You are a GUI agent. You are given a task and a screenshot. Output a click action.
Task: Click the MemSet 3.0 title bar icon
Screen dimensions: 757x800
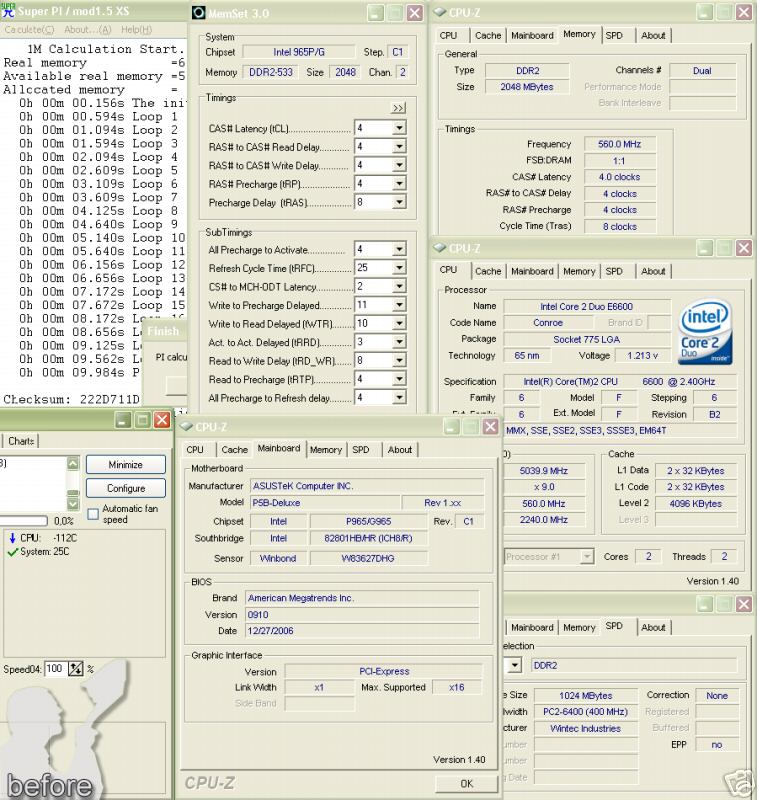coord(198,13)
